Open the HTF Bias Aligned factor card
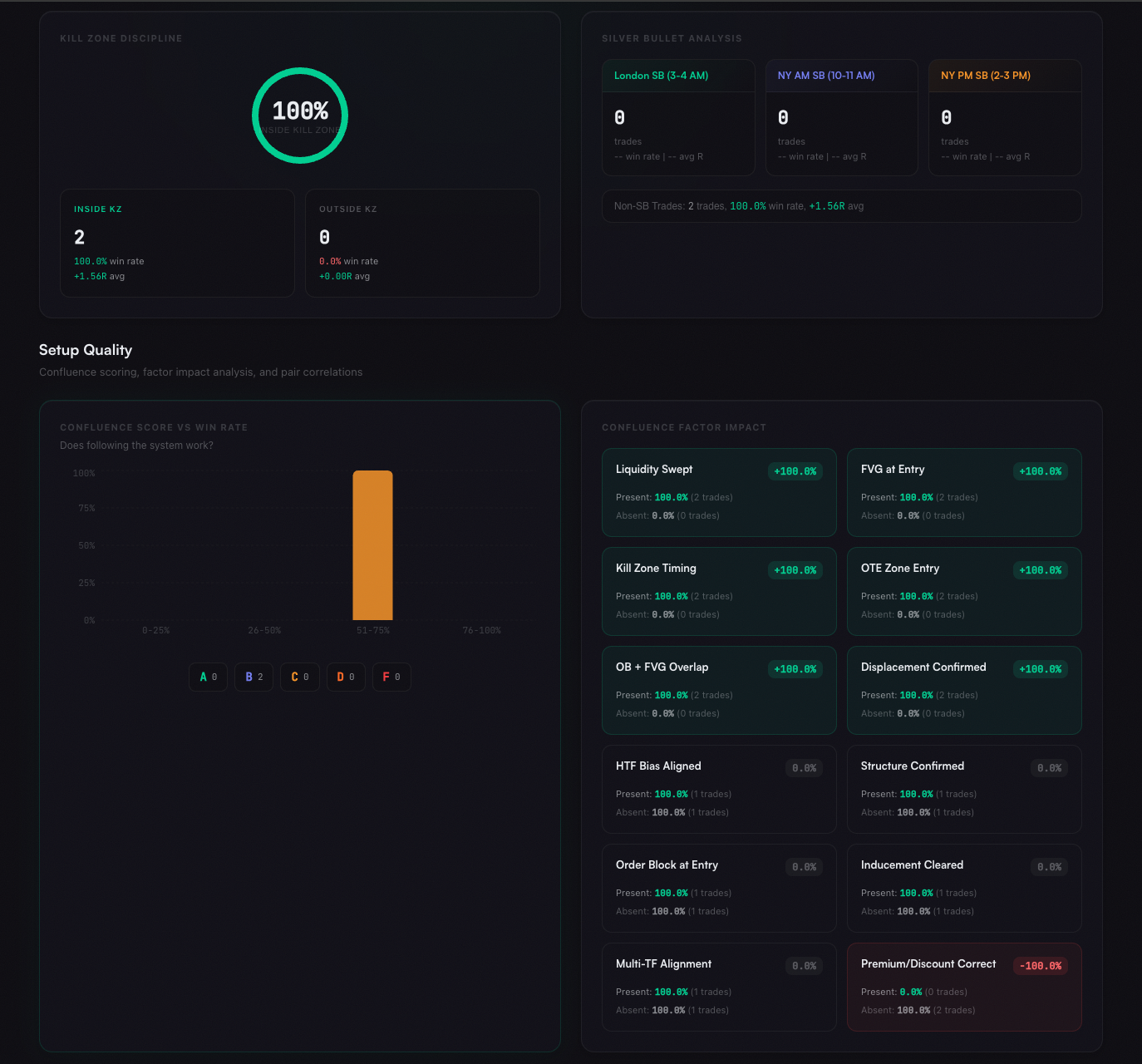1142x1064 pixels. point(718,789)
